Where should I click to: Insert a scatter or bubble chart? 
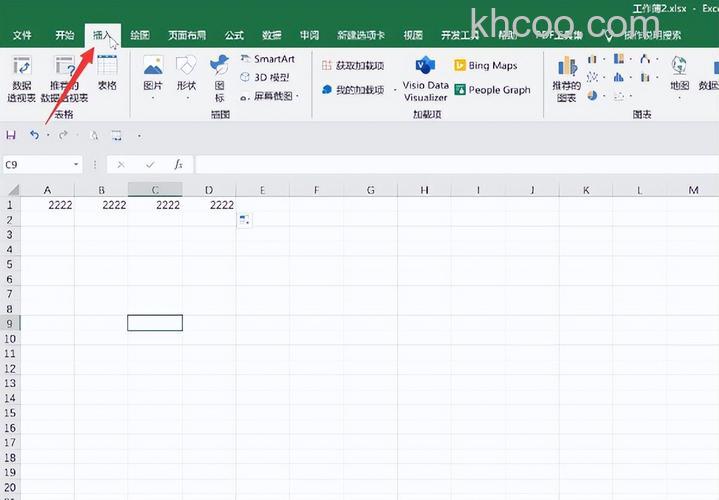pos(622,95)
